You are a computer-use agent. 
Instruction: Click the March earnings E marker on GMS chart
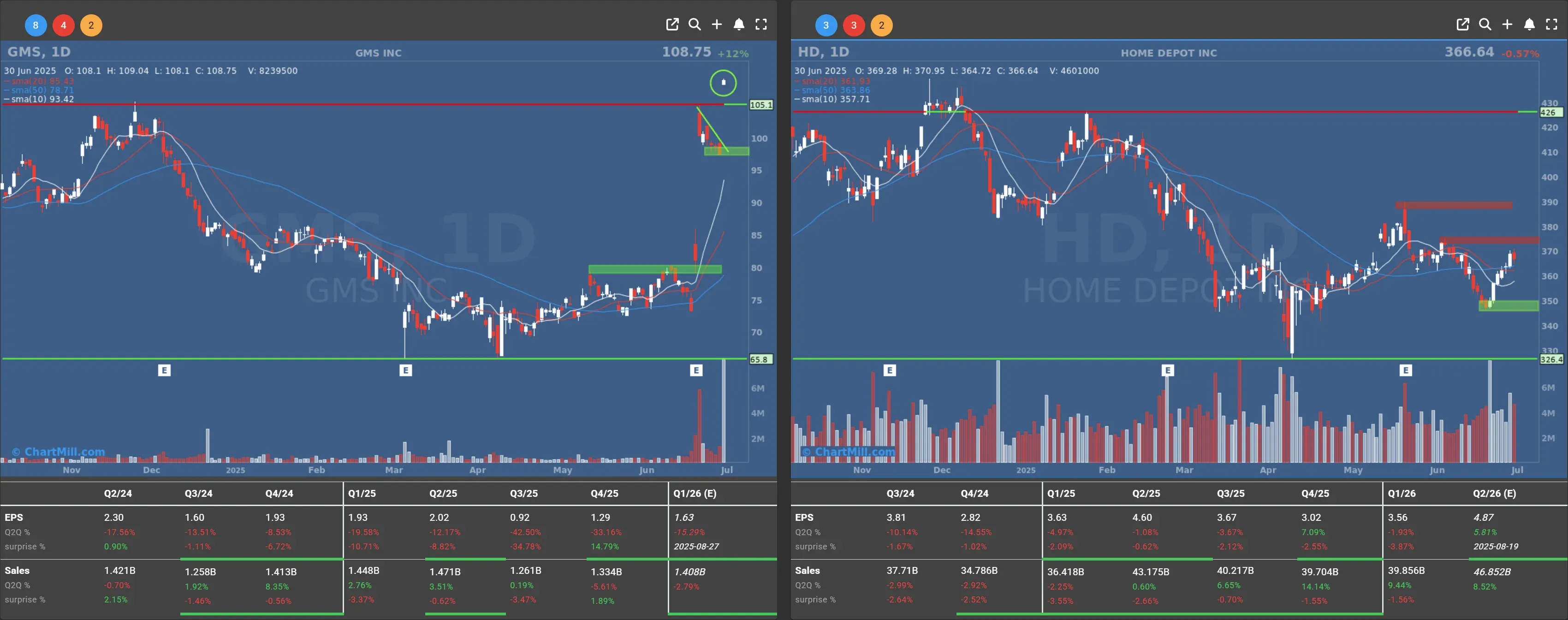(406, 370)
